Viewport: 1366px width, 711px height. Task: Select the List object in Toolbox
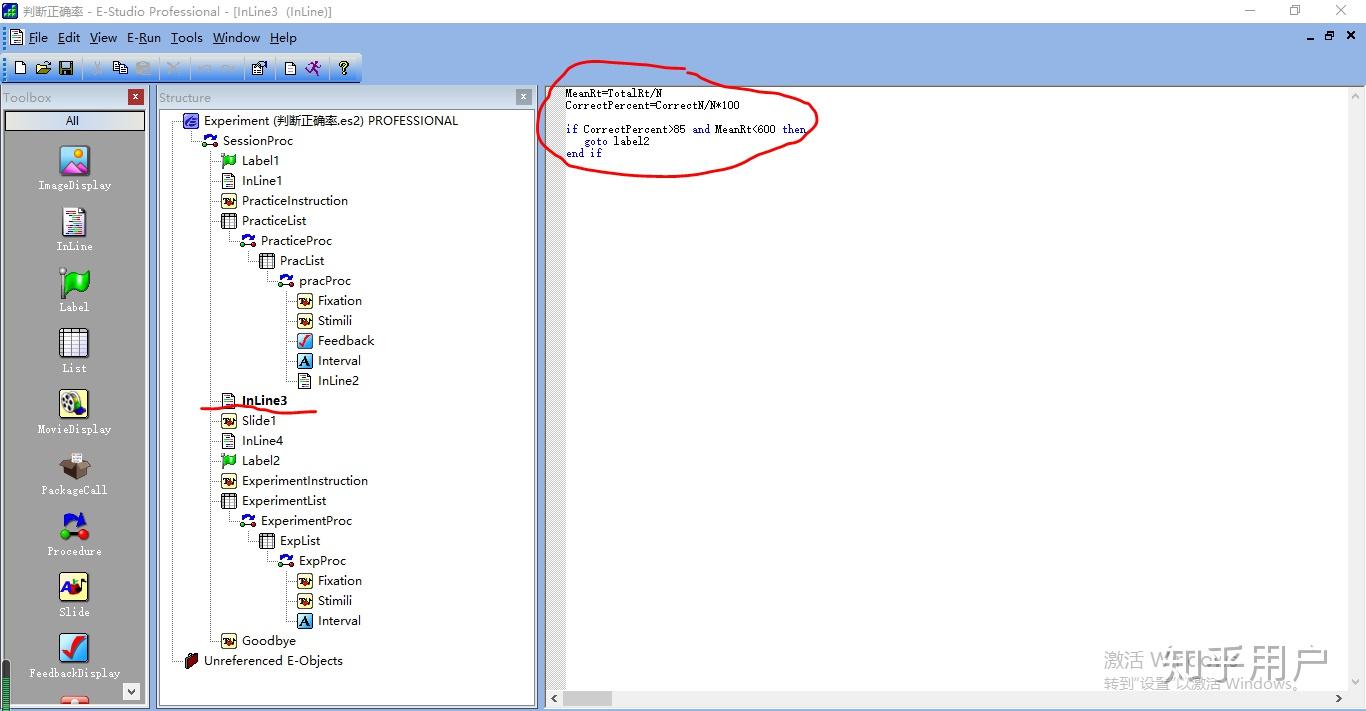point(74,351)
